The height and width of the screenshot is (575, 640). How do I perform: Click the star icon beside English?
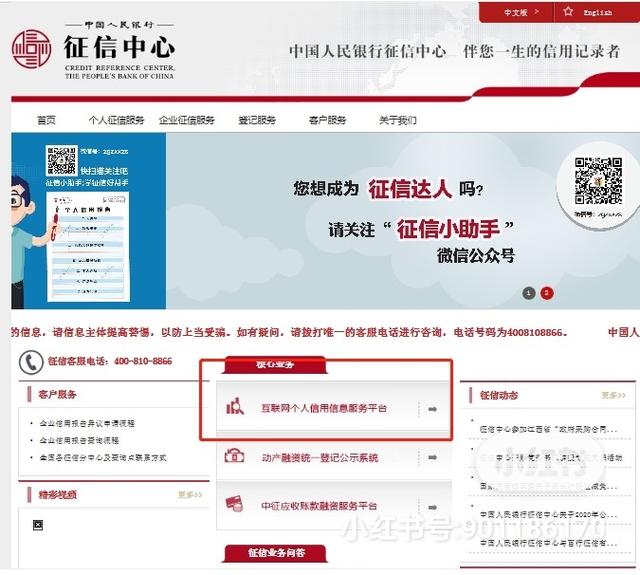[x=568, y=11]
